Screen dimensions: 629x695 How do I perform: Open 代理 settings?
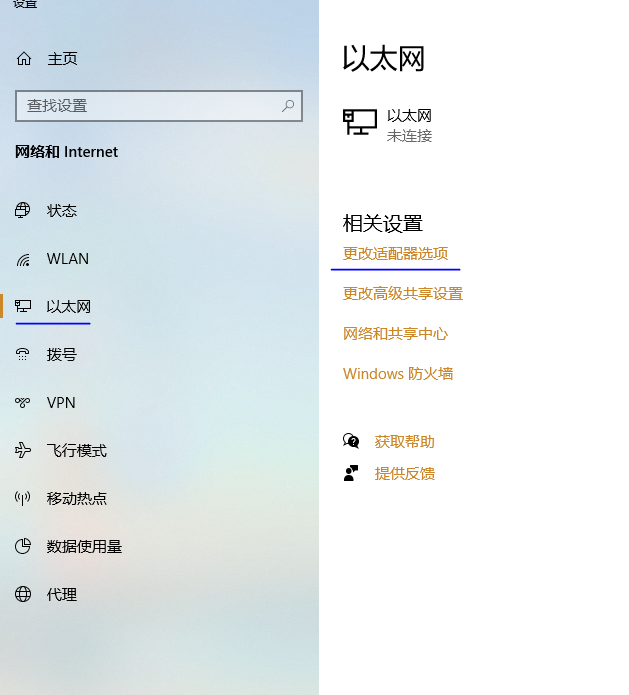click(x=62, y=594)
